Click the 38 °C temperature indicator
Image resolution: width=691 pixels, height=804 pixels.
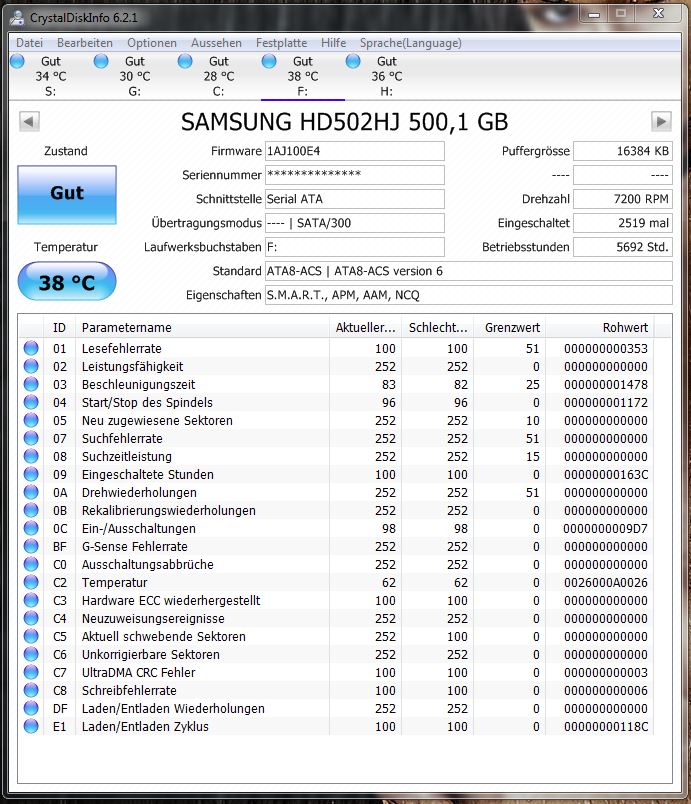tap(67, 282)
